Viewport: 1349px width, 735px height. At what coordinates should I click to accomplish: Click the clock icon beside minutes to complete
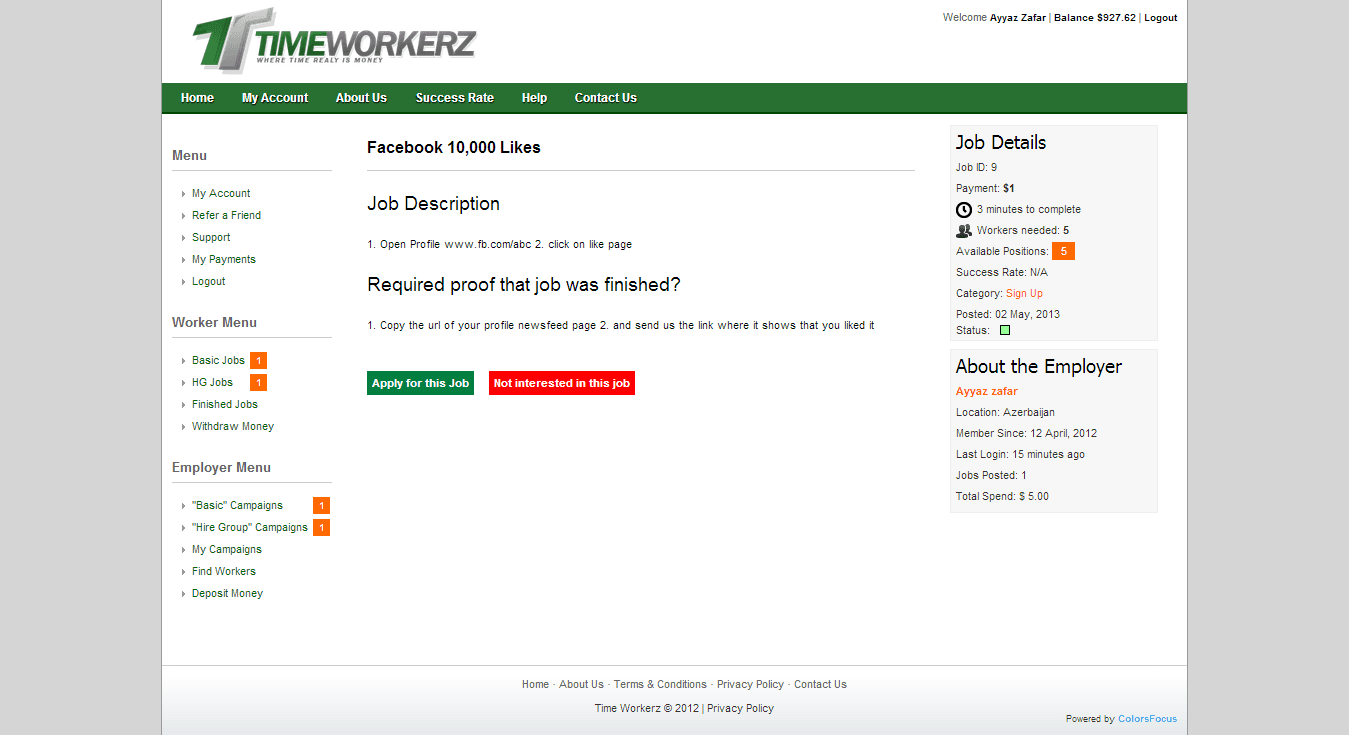point(964,210)
